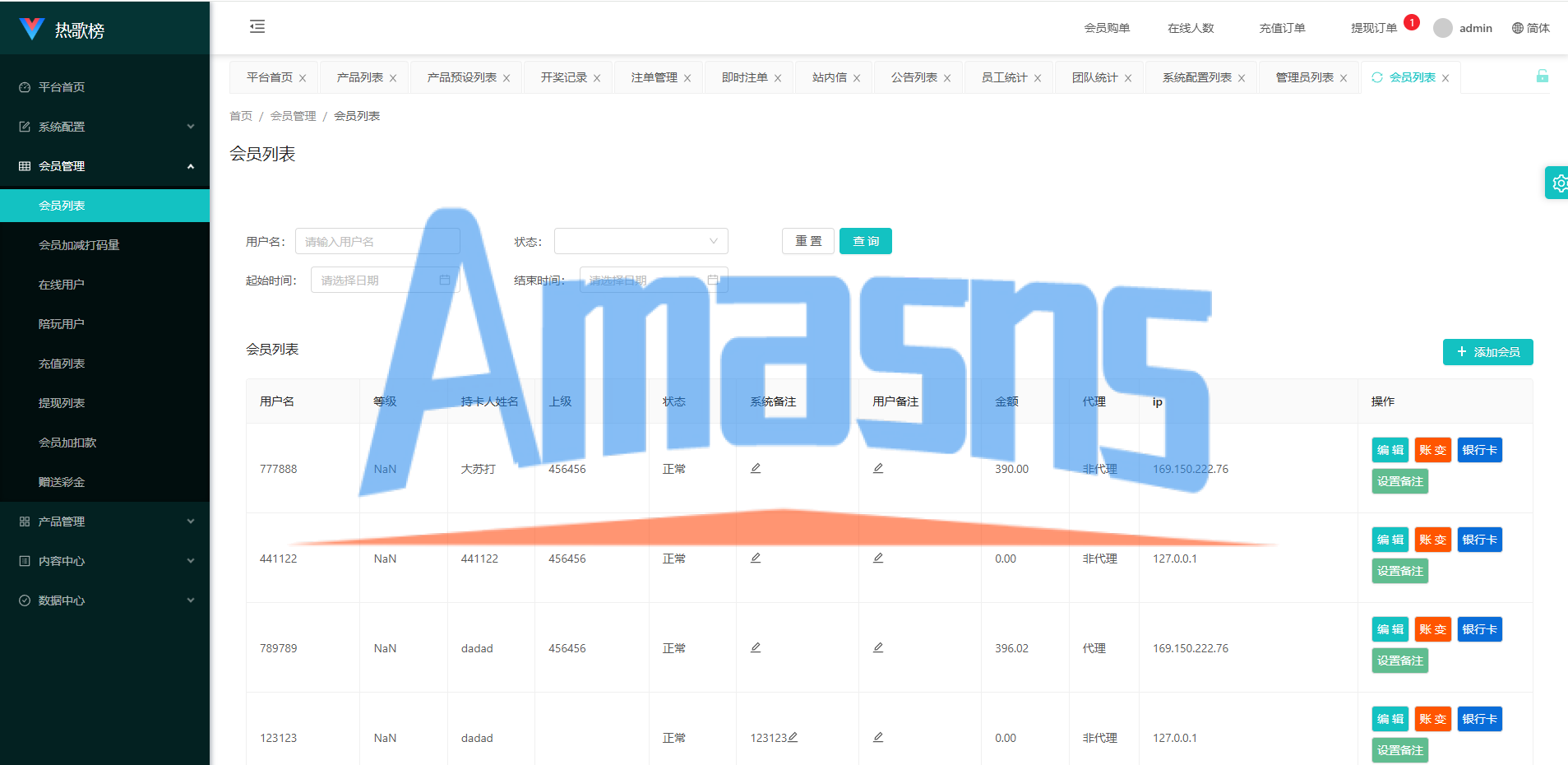Edit user remark pencil for user 789789
Viewport: 1568px width, 765px height.
(x=878, y=647)
